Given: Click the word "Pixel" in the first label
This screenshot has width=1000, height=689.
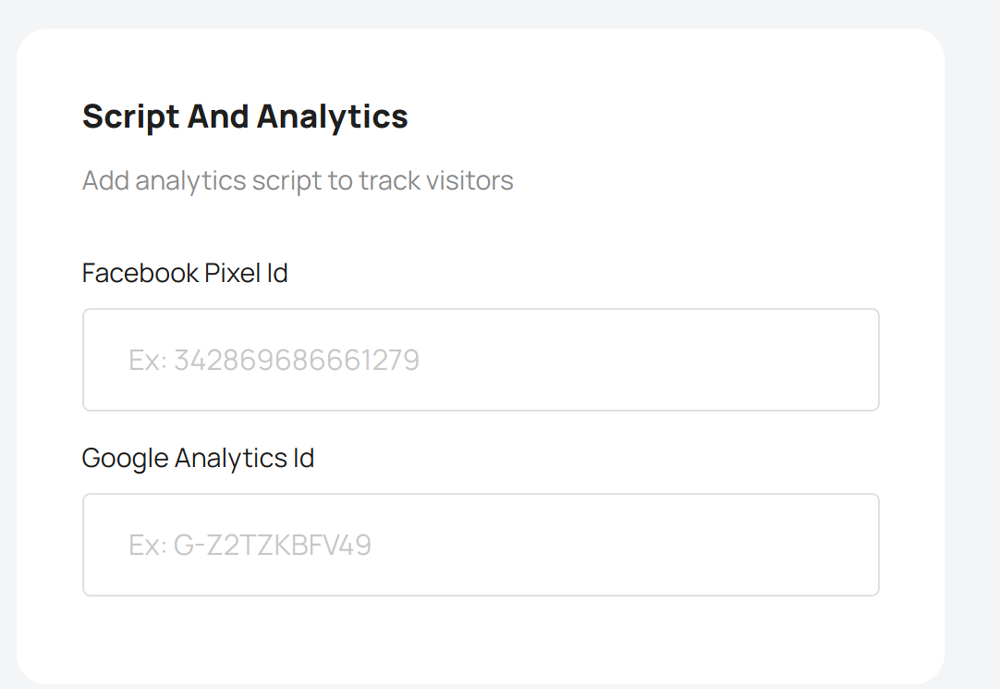Looking at the screenshot, I should (232, 273).
